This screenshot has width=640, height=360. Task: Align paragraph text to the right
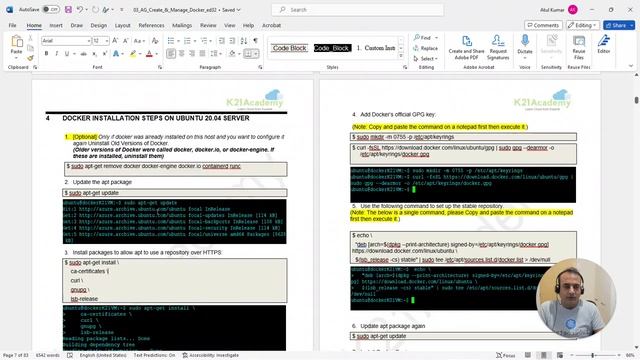(x=192, y=53)
